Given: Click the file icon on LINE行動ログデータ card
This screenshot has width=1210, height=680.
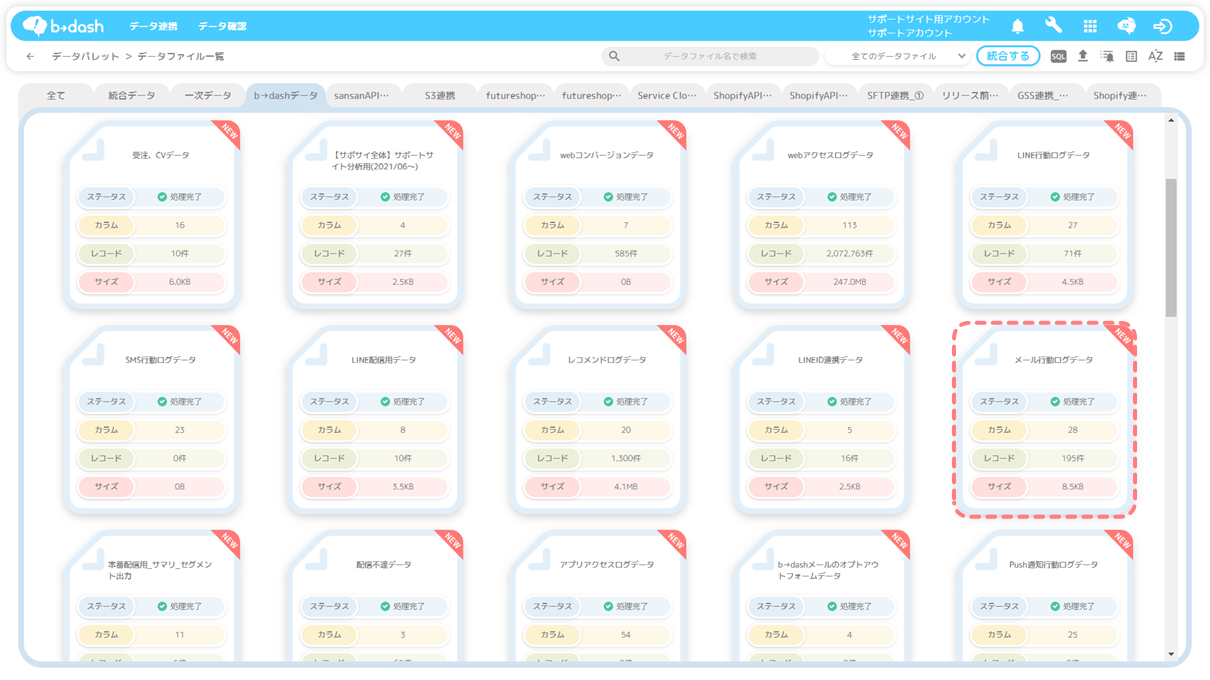Looking at the screenshot, I should click(987, 150).
